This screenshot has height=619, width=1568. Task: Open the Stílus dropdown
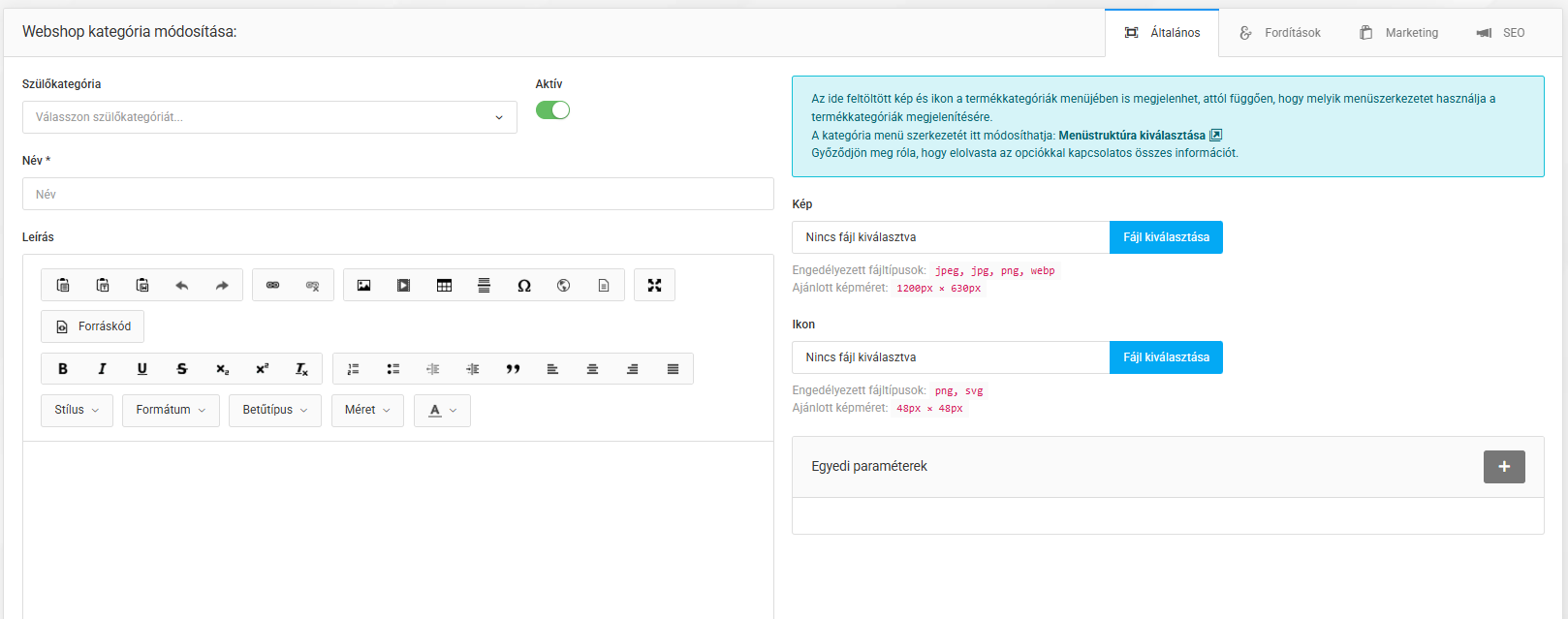coord(77,410)
